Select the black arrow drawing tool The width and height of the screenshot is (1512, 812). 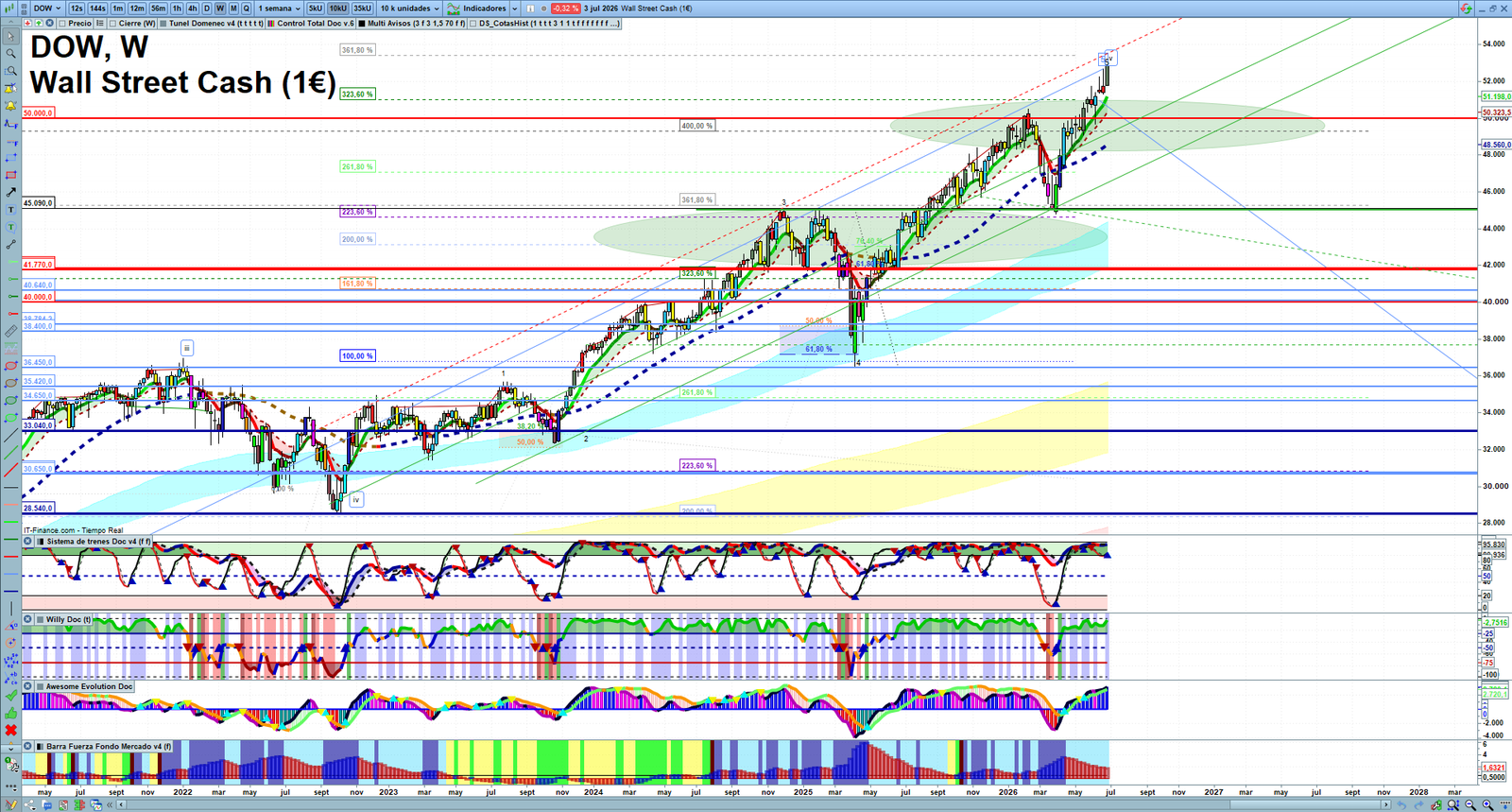coord(10,193)
